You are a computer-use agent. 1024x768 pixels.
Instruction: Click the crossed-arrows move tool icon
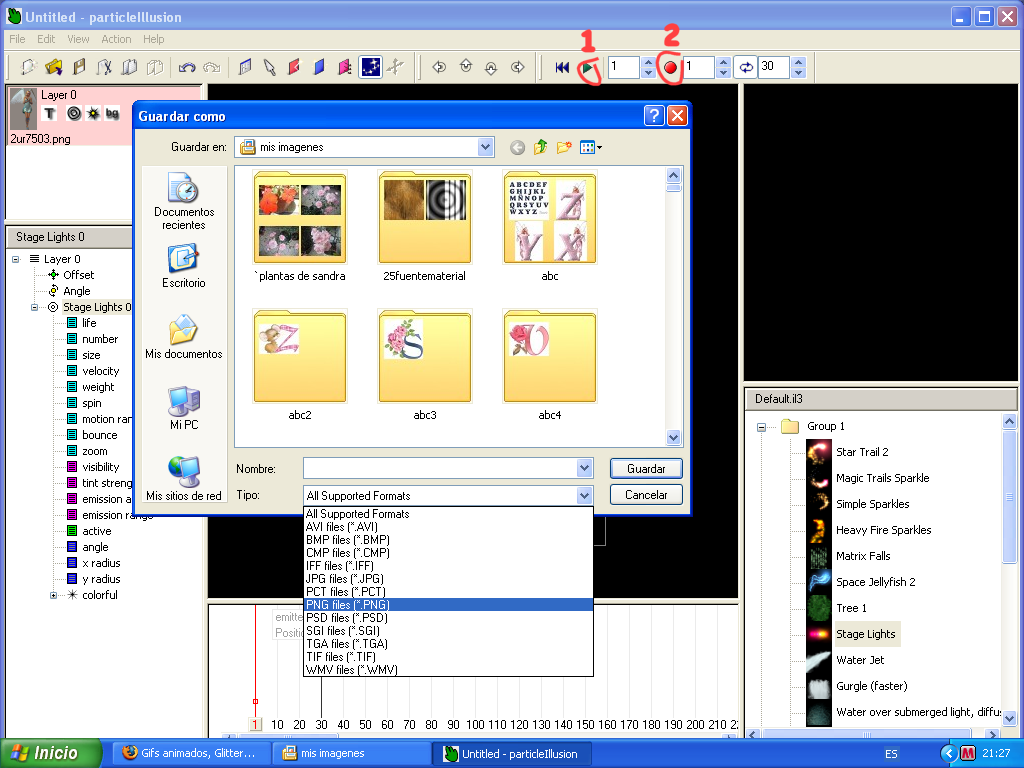click(395, 67)
